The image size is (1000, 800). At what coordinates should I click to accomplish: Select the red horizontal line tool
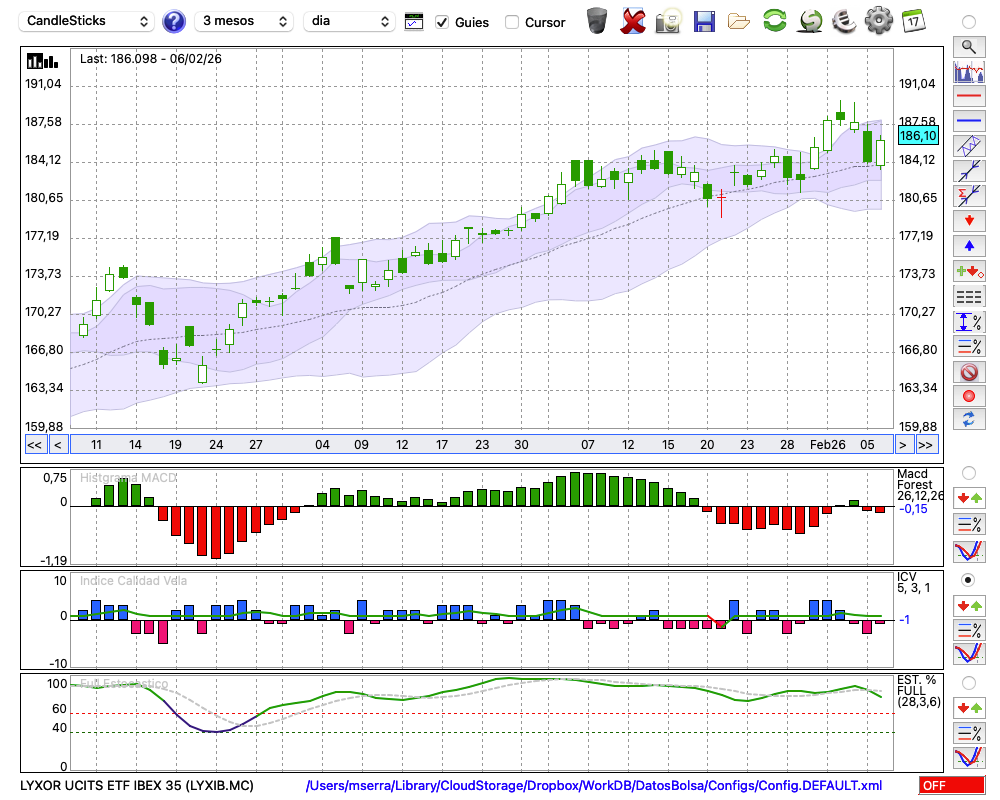(969, 96)
